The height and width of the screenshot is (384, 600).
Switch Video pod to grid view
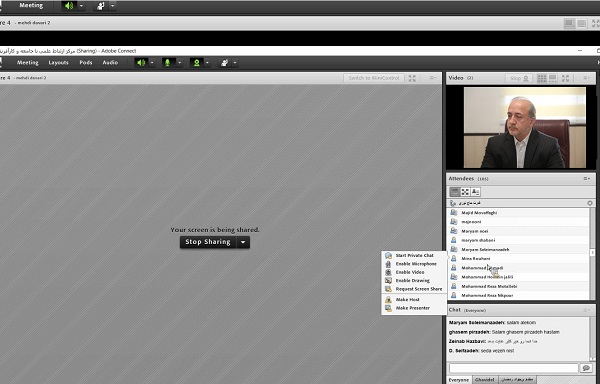[x=542, y=78]
